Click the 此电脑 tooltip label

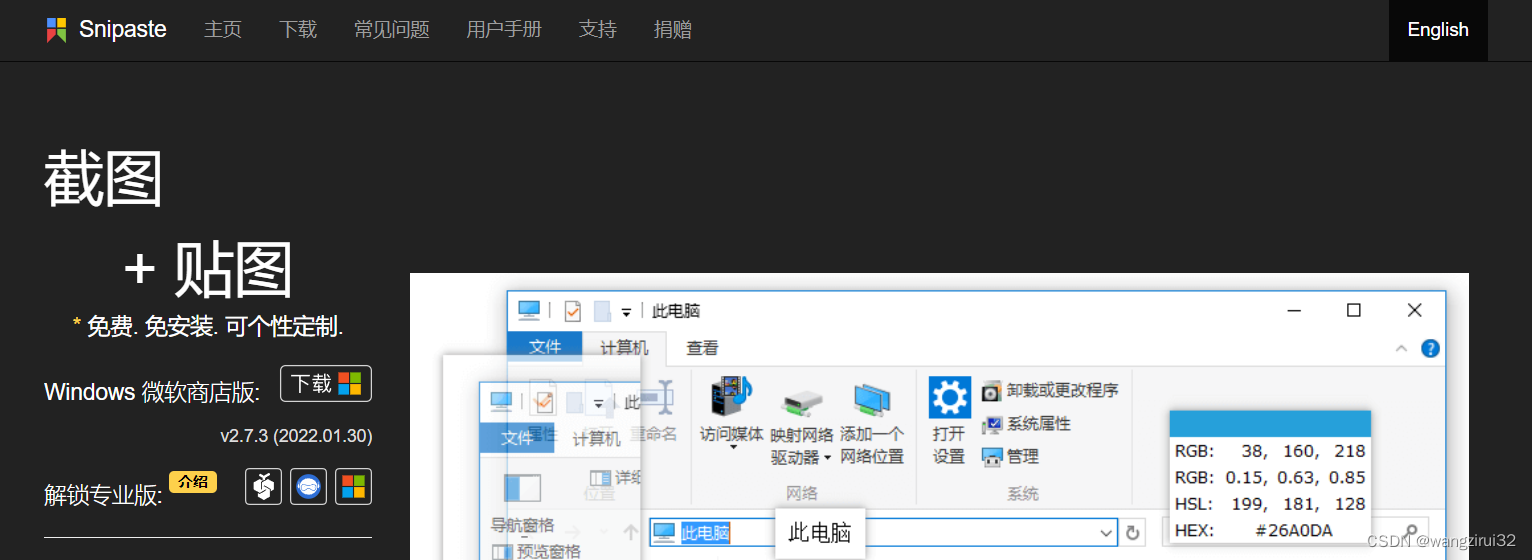tap(820, 532)
